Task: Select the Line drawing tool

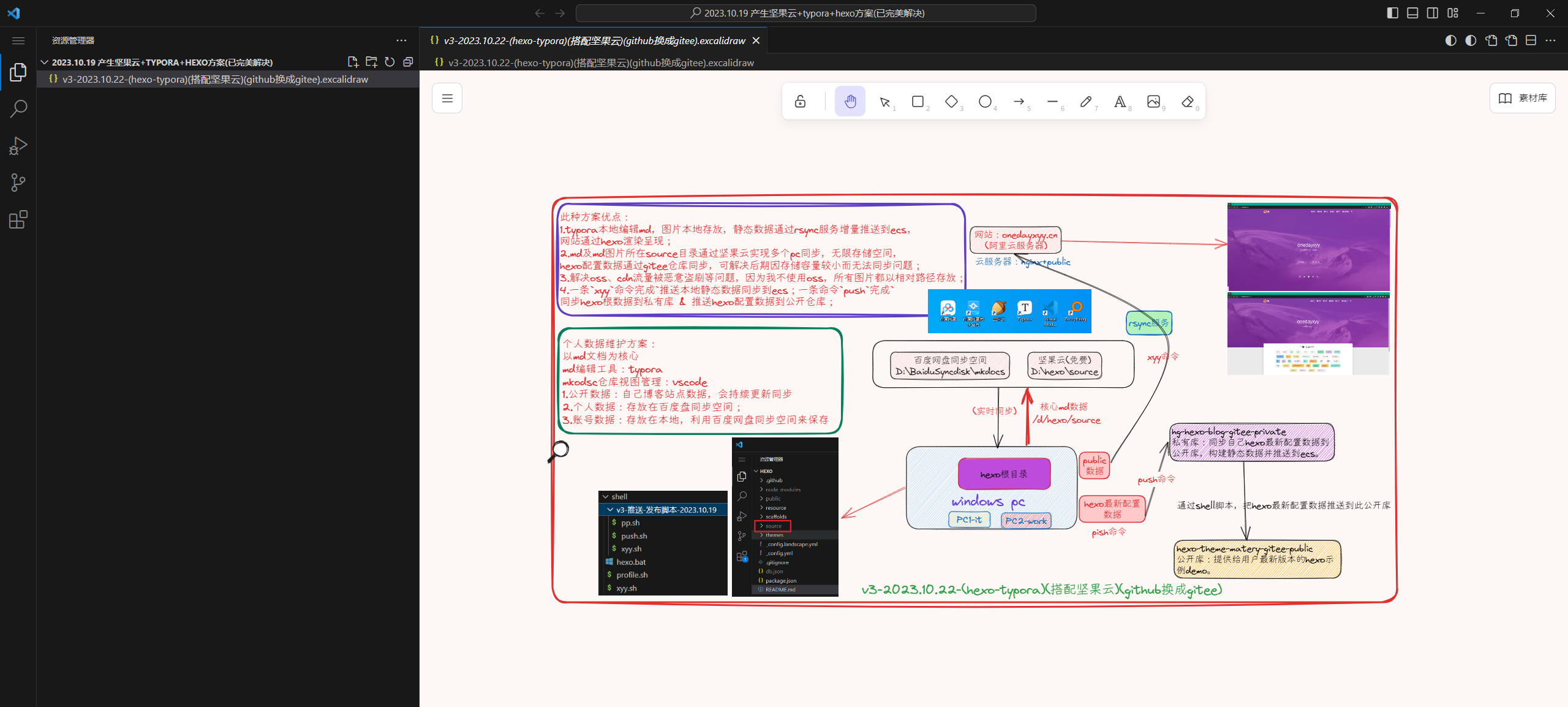Action: [x=1052, y=102]
